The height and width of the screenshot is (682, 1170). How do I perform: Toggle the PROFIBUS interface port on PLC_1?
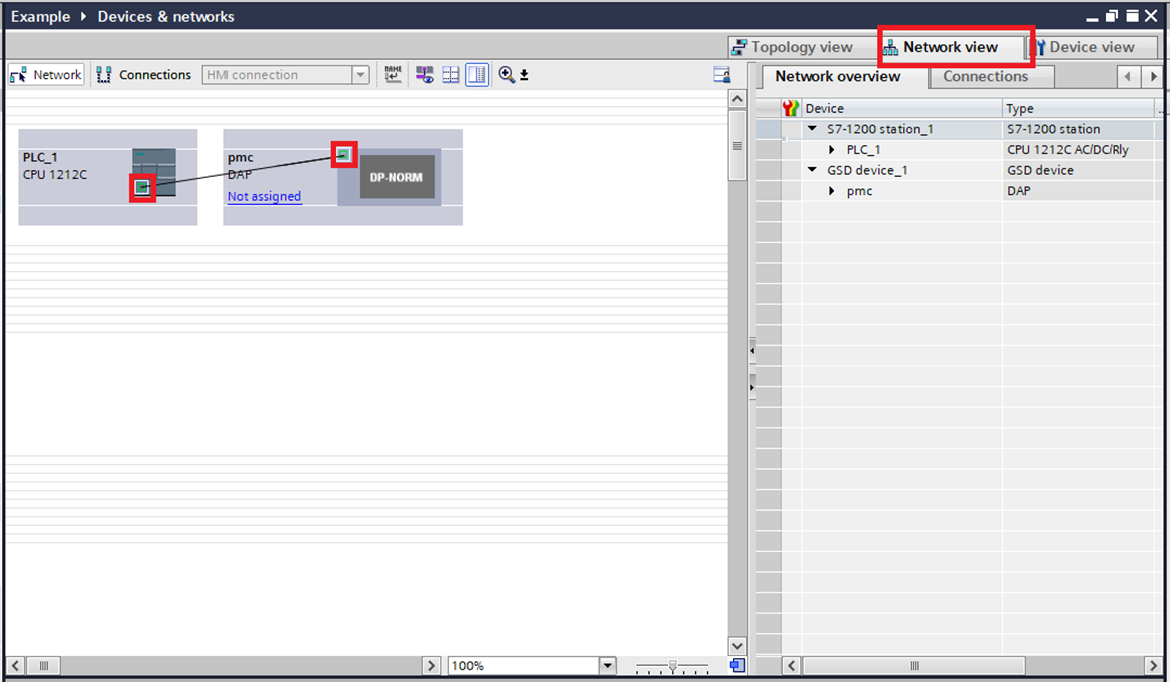click(142, 189)
